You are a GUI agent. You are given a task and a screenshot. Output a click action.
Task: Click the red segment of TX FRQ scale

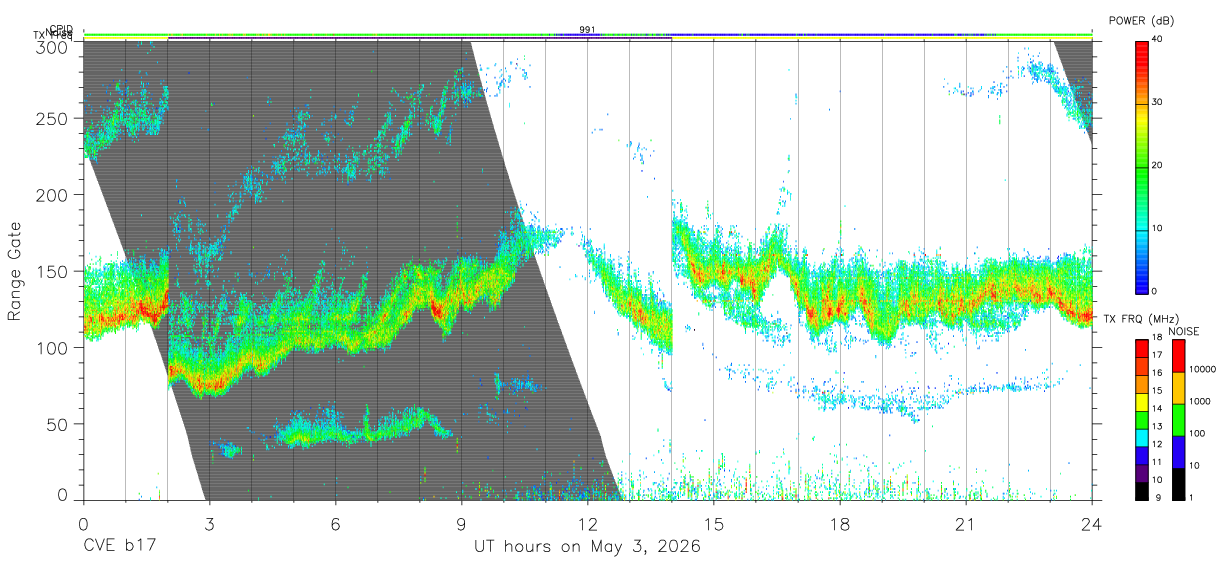click(1142, 349)
